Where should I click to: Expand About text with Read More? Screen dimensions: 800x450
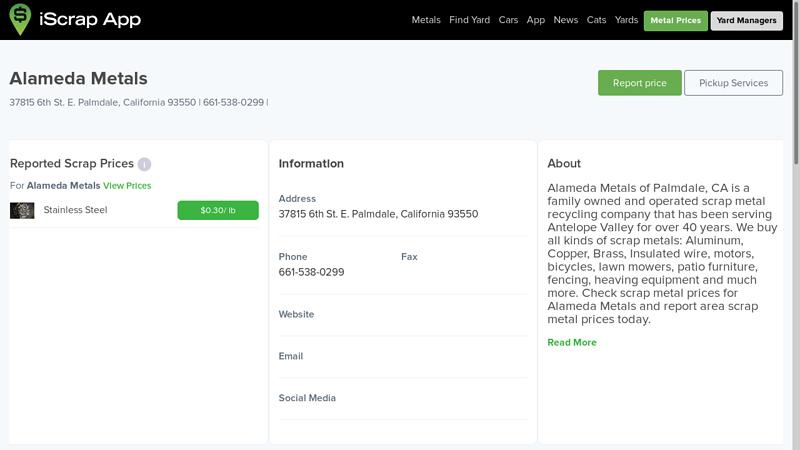572,343
